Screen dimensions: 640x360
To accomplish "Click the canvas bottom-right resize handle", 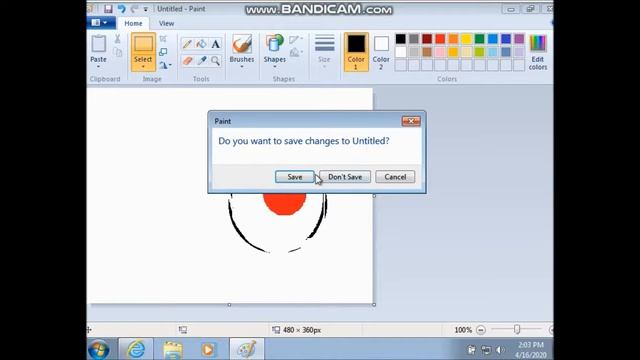I will click(x=374, y=304).
